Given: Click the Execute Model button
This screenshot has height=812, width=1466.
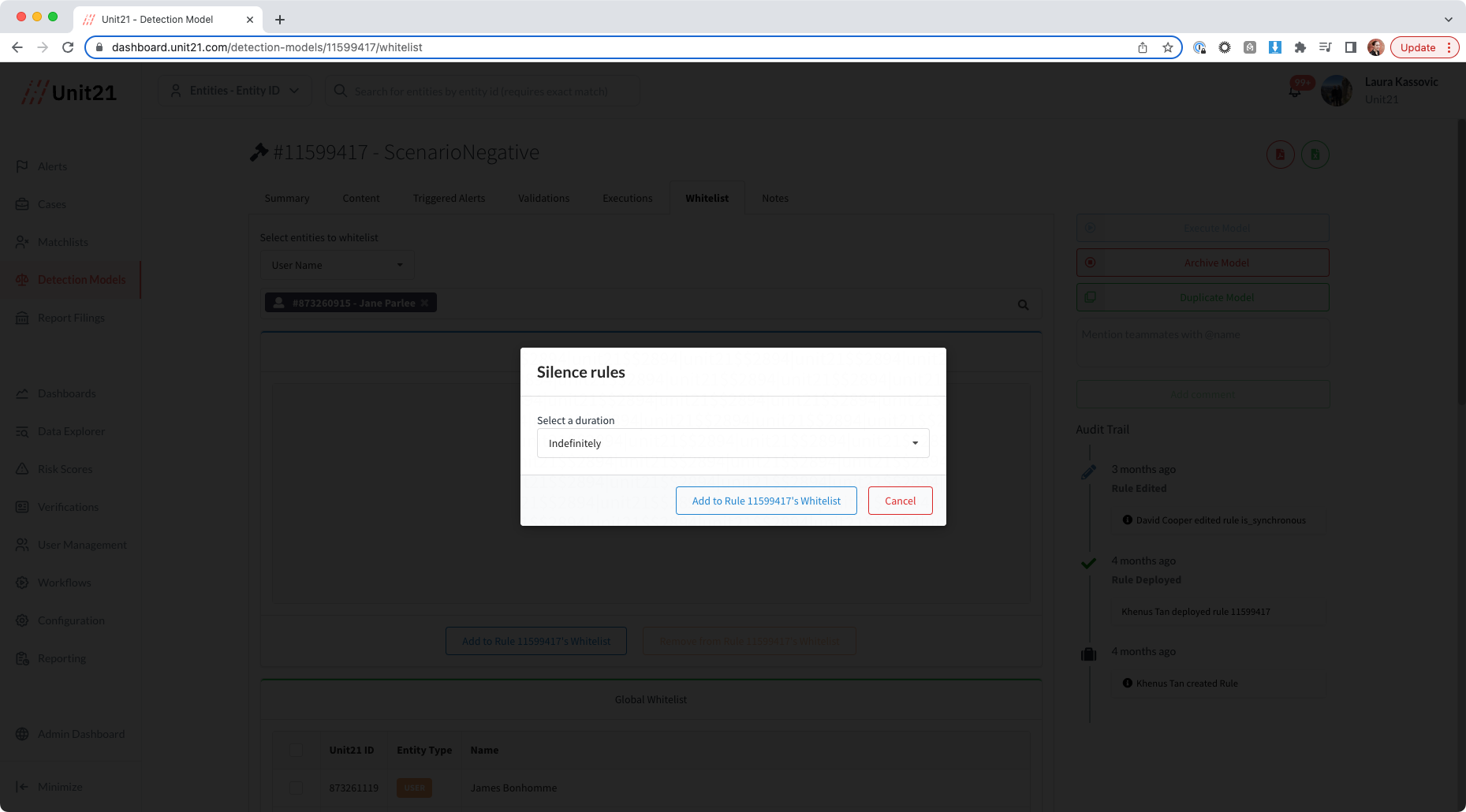Looking at the screenshot, I should click(x=1203, y=228).
